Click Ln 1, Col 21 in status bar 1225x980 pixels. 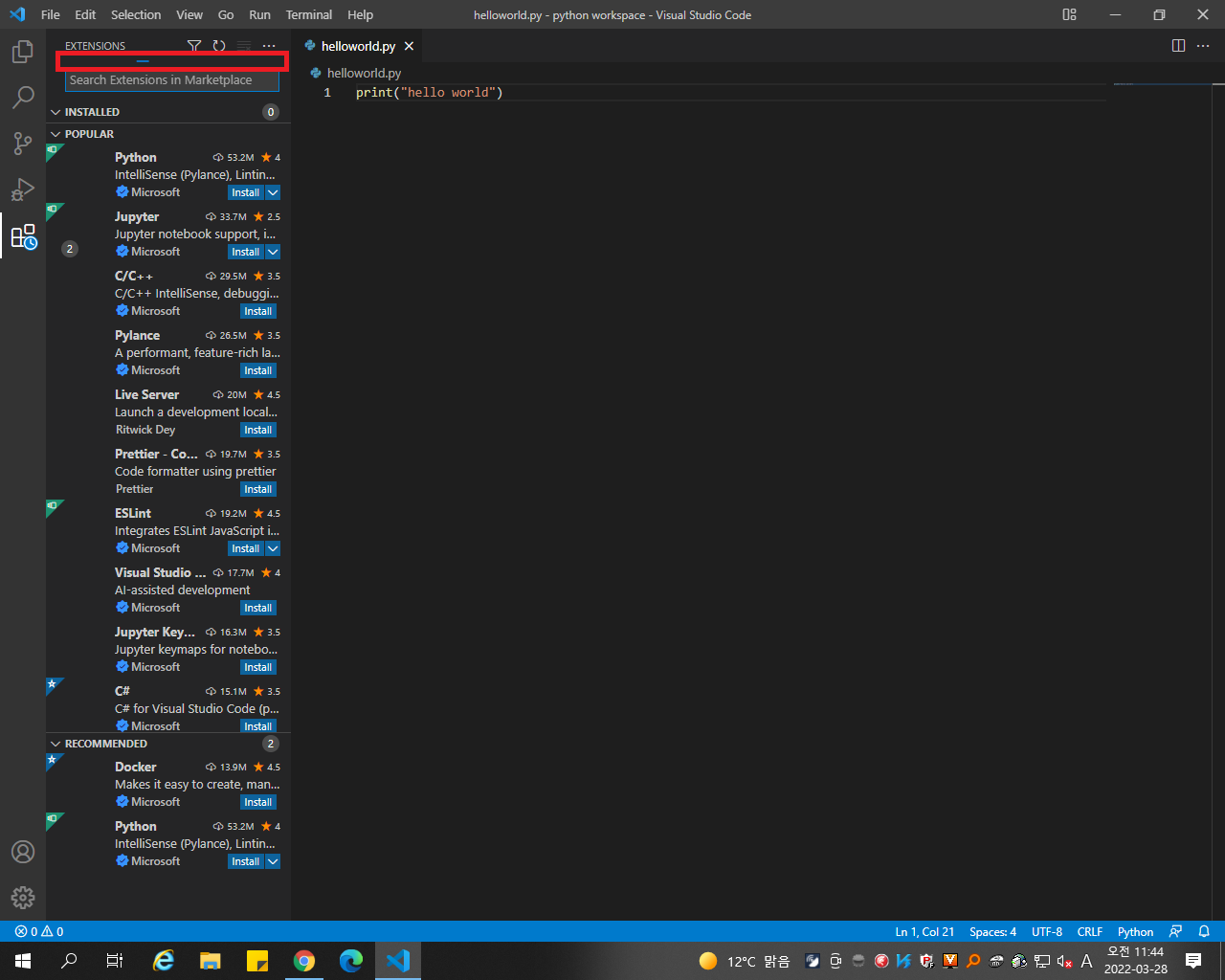924,931
